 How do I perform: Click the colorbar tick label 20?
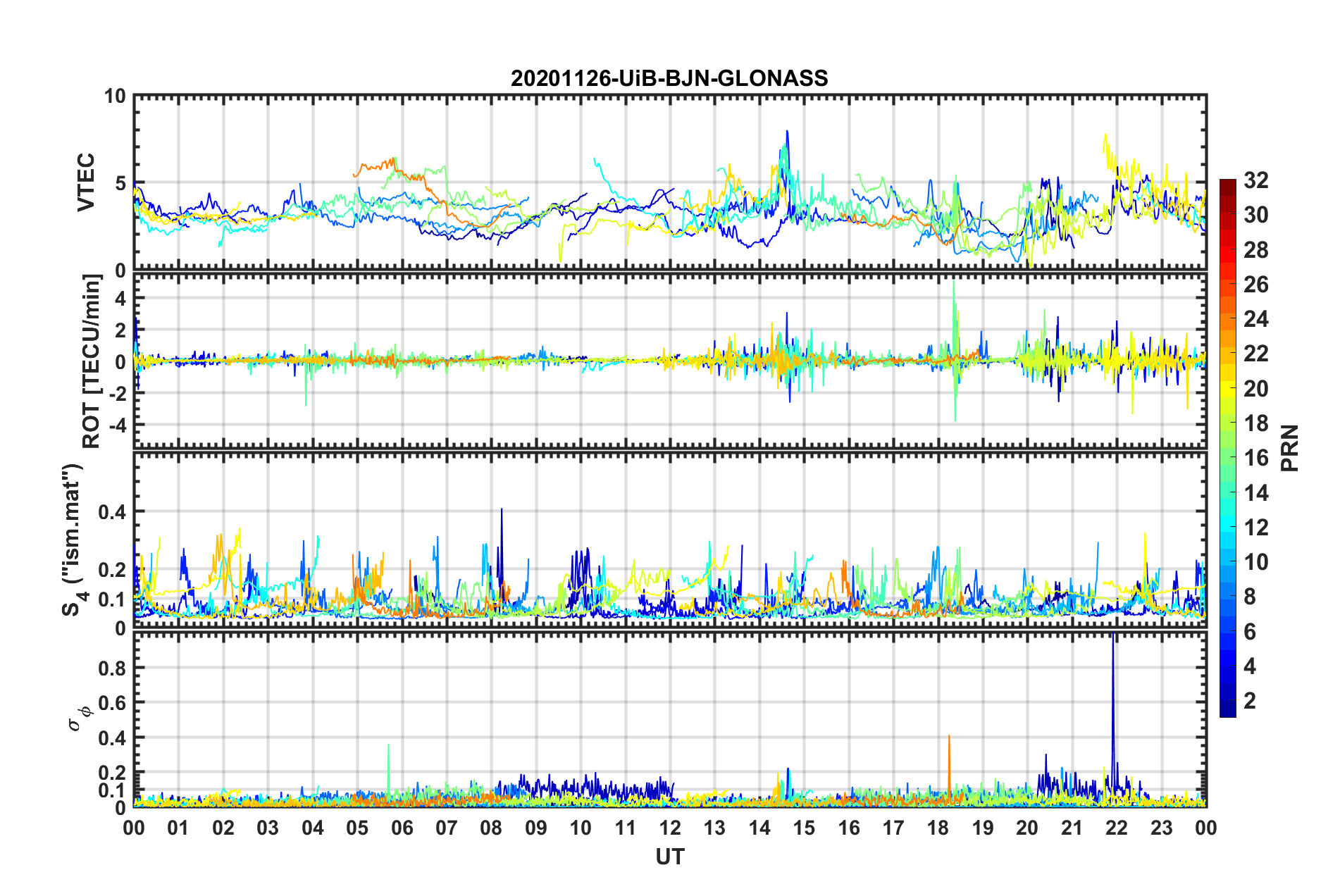point(1255,389)
